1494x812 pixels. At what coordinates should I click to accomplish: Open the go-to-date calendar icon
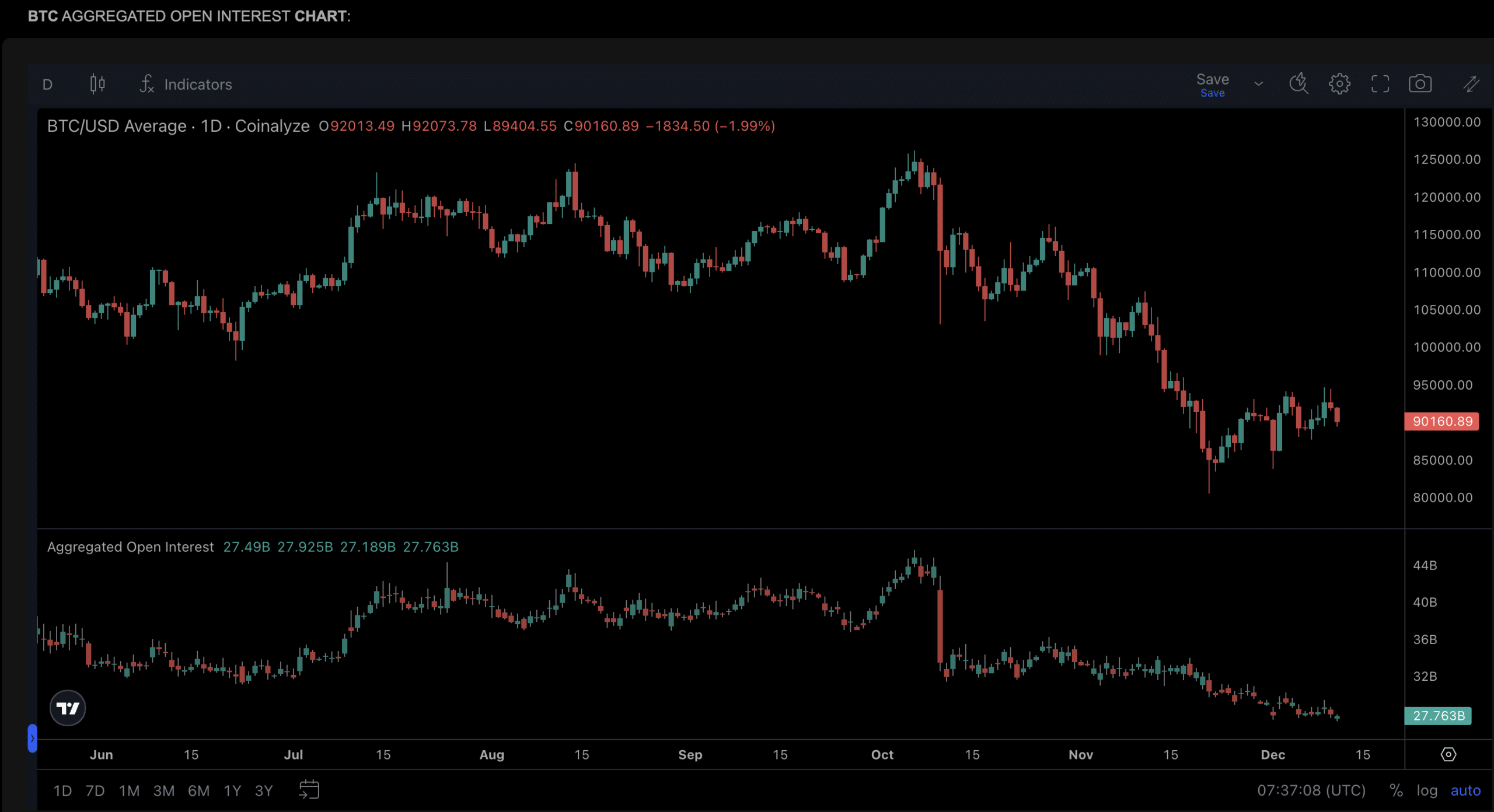[x=309, y=790]
